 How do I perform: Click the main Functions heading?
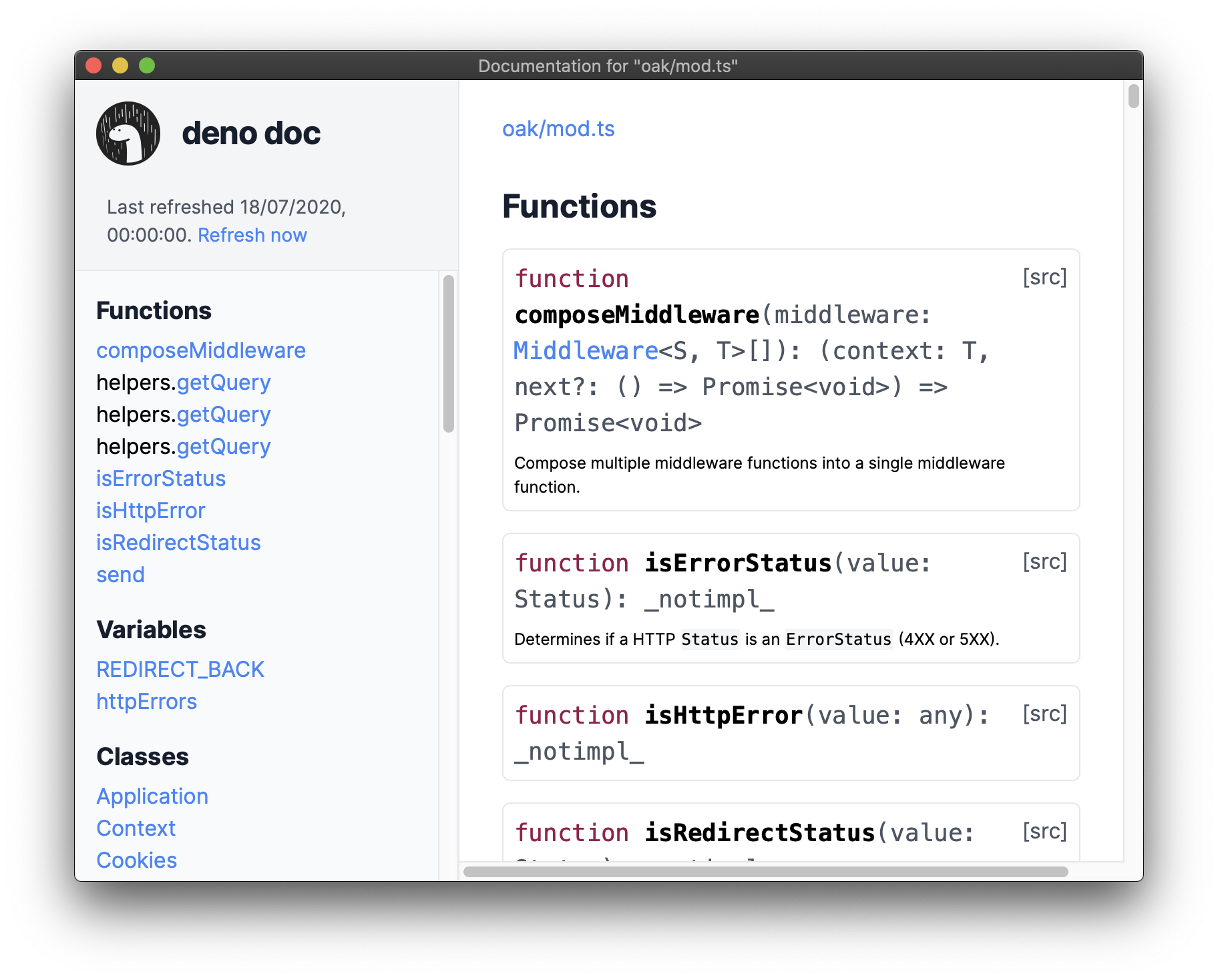[x=579, y=206]
